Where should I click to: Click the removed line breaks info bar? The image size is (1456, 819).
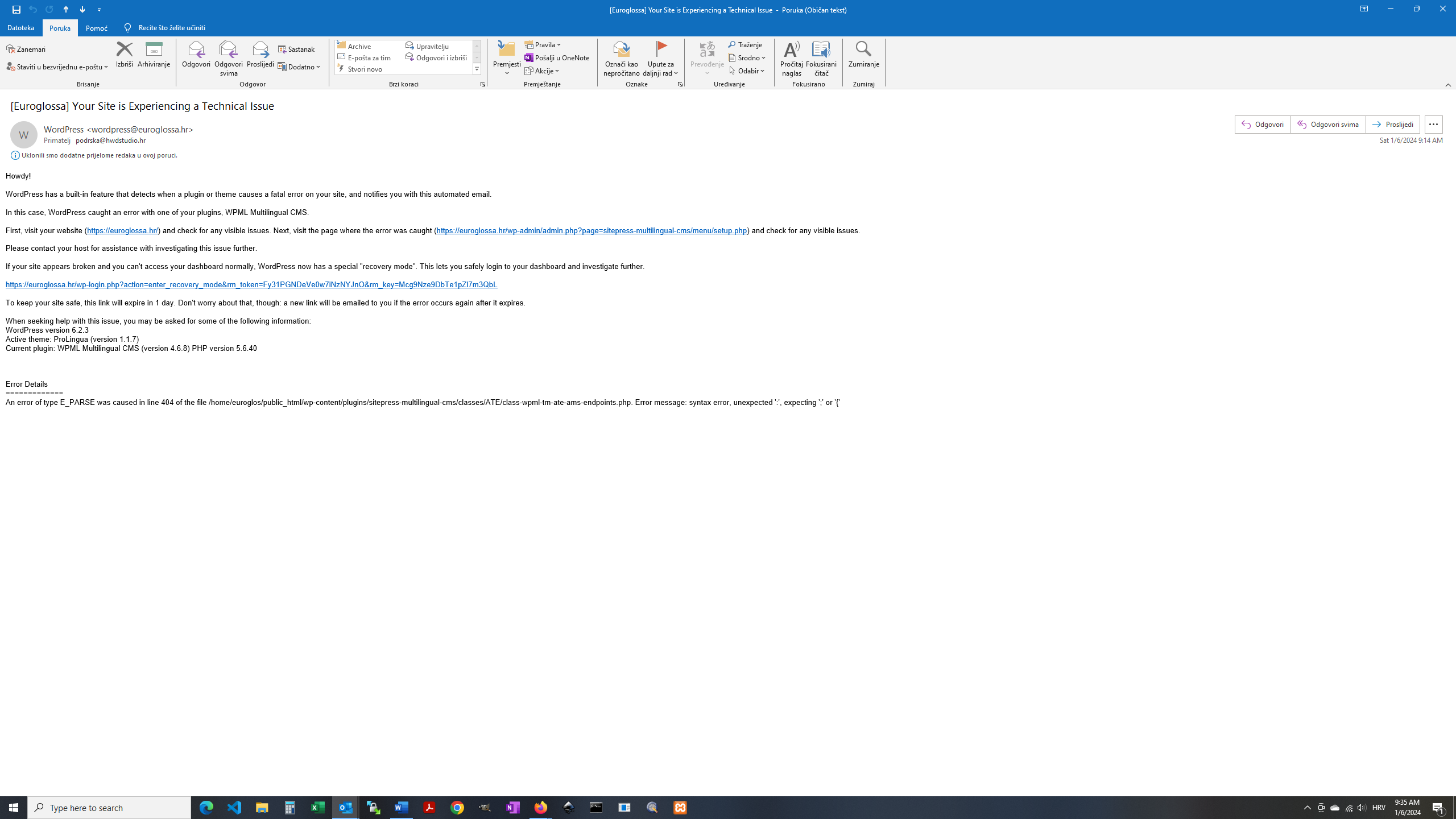94,155
